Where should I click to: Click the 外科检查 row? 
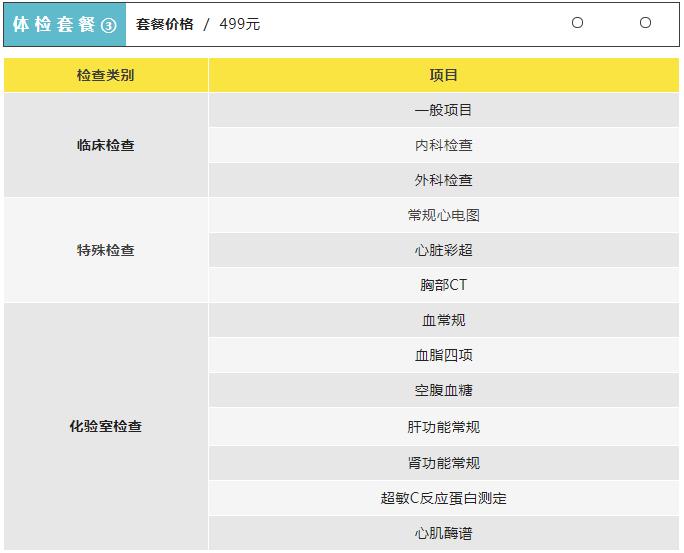(x=443, y=180)
